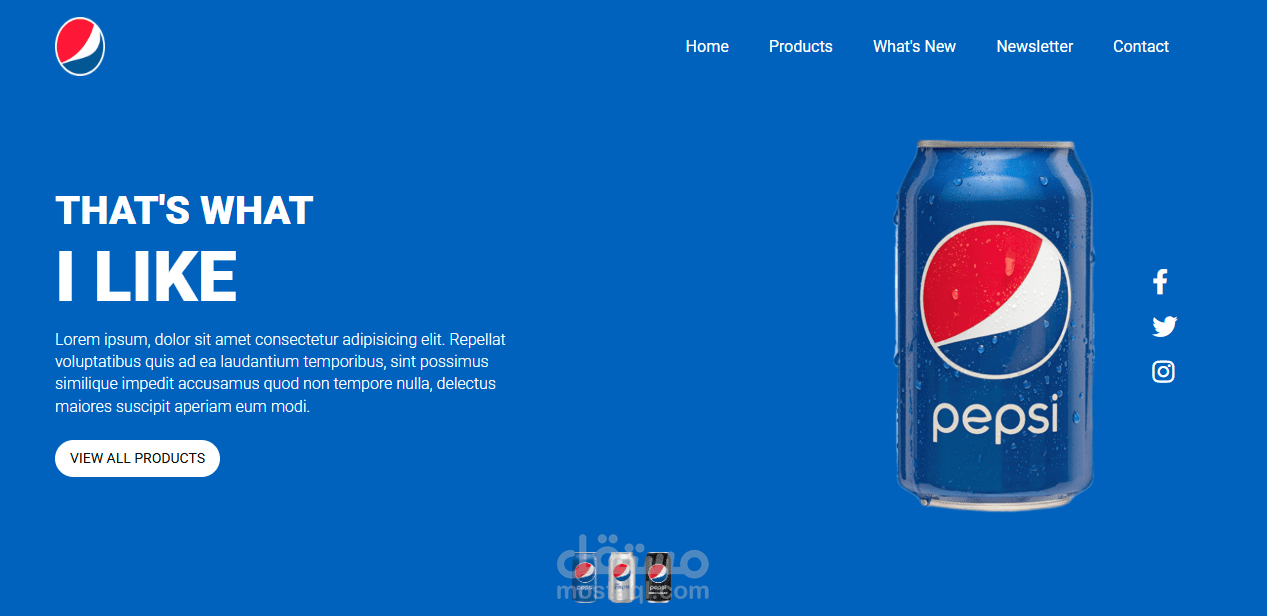Click the Lorem ipsum description paragraph

click(281, 373)
